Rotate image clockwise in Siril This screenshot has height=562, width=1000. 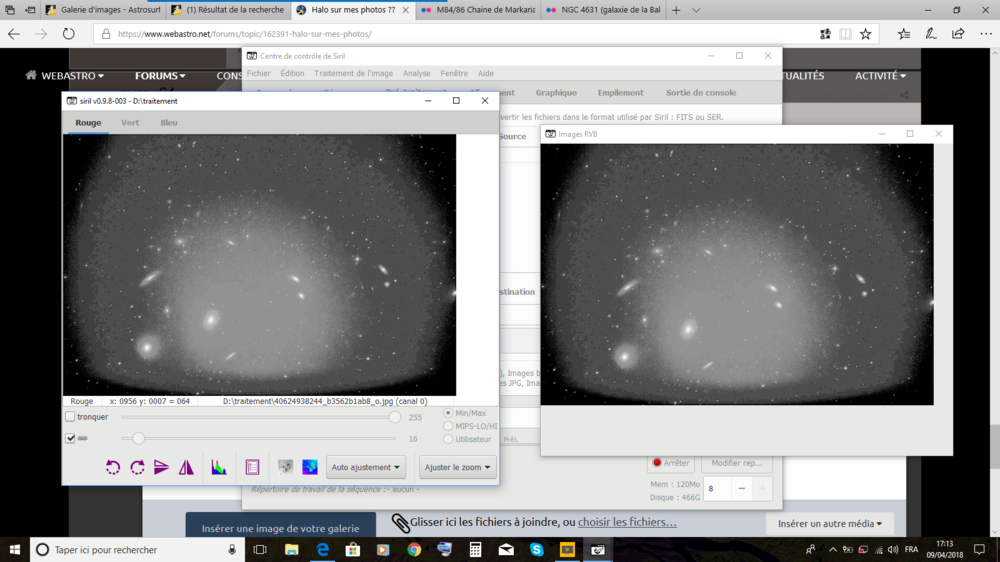pyautogui.click(x=137, y=467)
